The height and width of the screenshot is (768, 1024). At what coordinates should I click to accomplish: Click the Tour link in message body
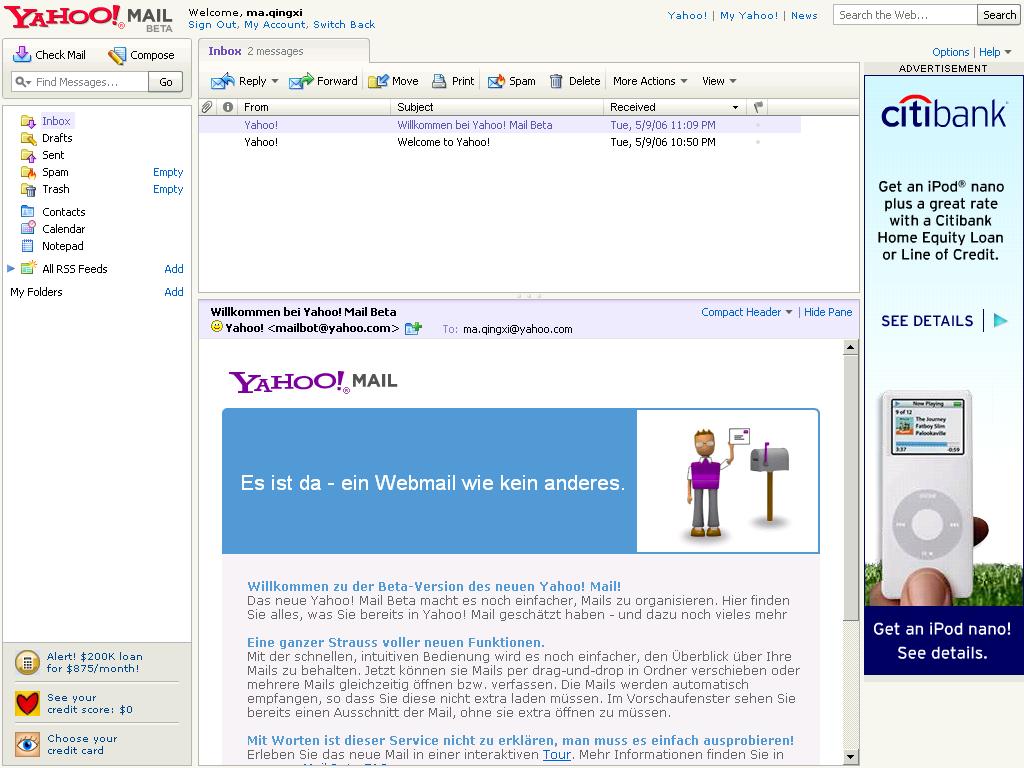[556, 754]
